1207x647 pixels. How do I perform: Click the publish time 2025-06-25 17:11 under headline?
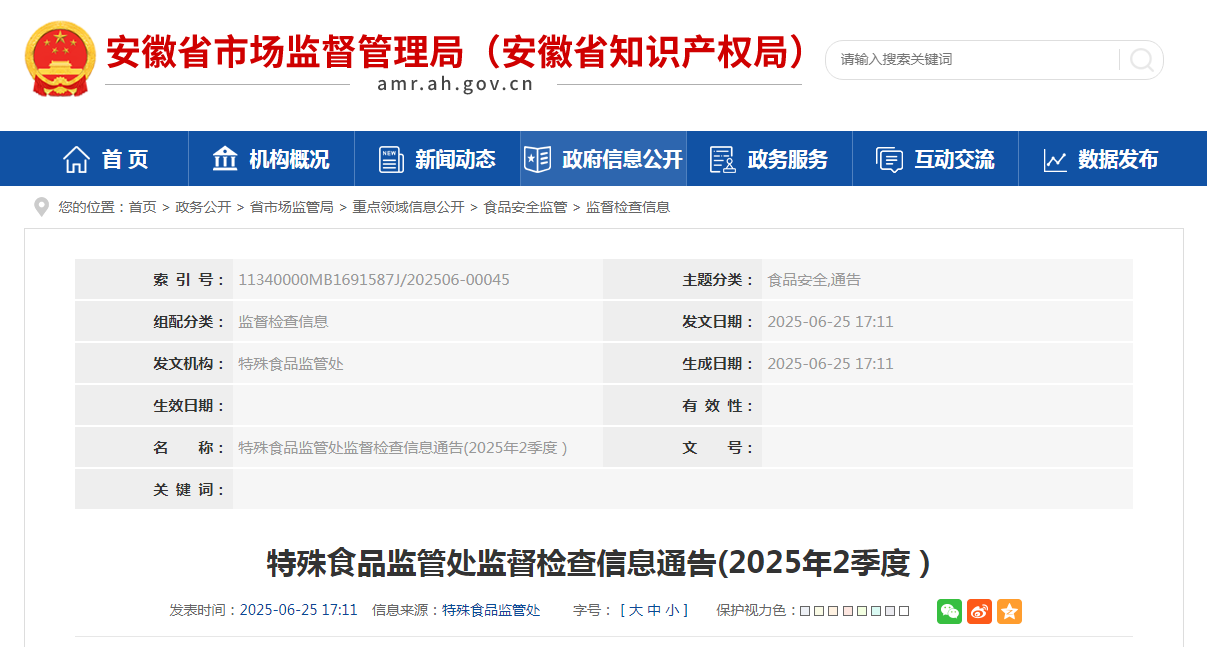[299, 610]
